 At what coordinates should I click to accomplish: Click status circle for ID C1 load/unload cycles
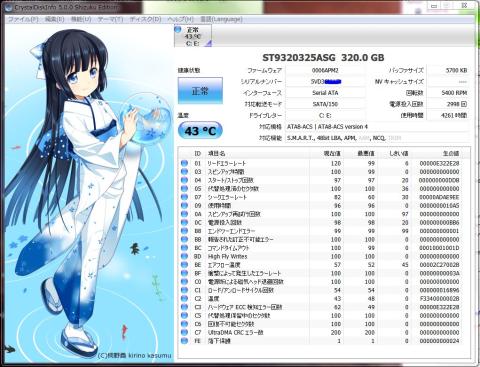[184, 290]
